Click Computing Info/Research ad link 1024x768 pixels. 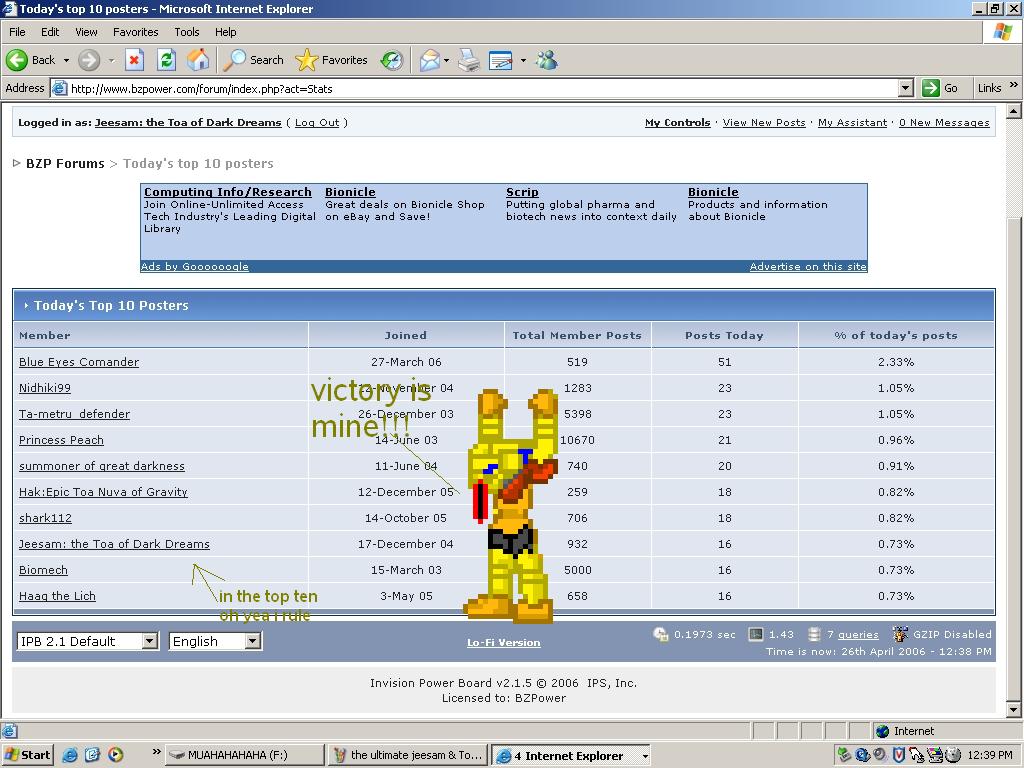[227, 192]
